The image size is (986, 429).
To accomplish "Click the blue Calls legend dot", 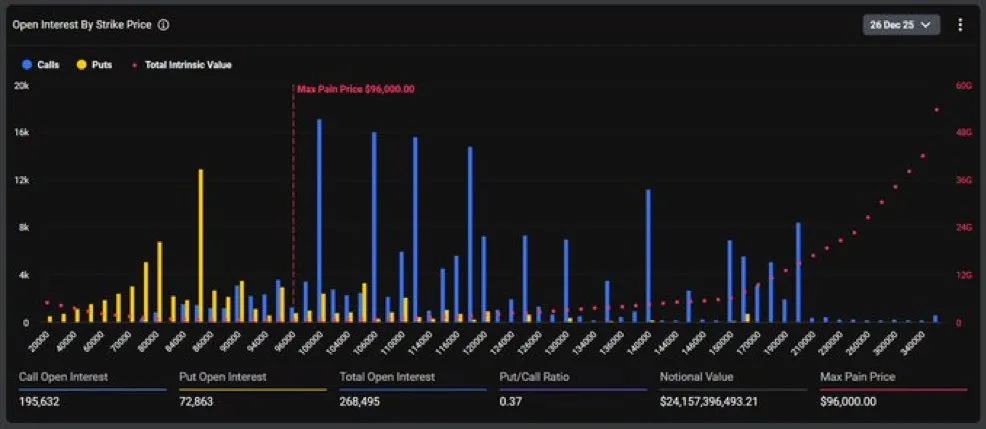I will pyautogui.click(x=26, y=65).
